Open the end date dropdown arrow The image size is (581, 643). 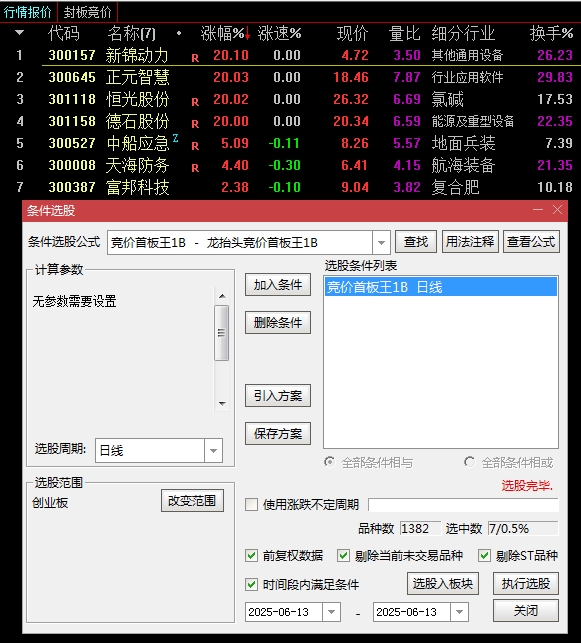459,612
